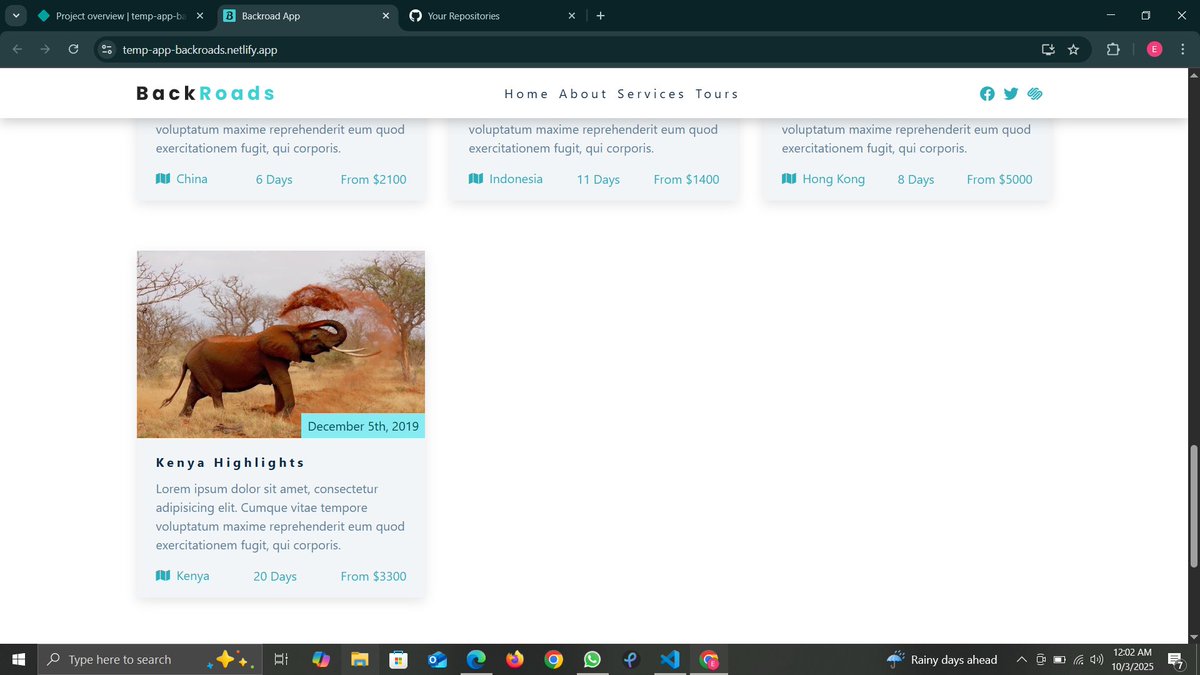1200x675 pixels.
Task: Open a new browser tab with the plus button
Action: pyautogui.click(x=600, y=16)
